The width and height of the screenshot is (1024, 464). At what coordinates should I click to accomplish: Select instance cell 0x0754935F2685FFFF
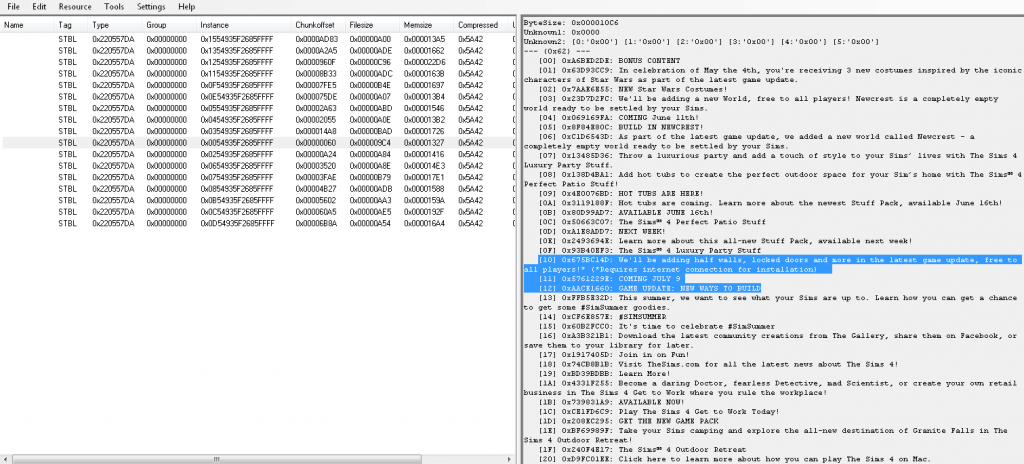[236, 177]
